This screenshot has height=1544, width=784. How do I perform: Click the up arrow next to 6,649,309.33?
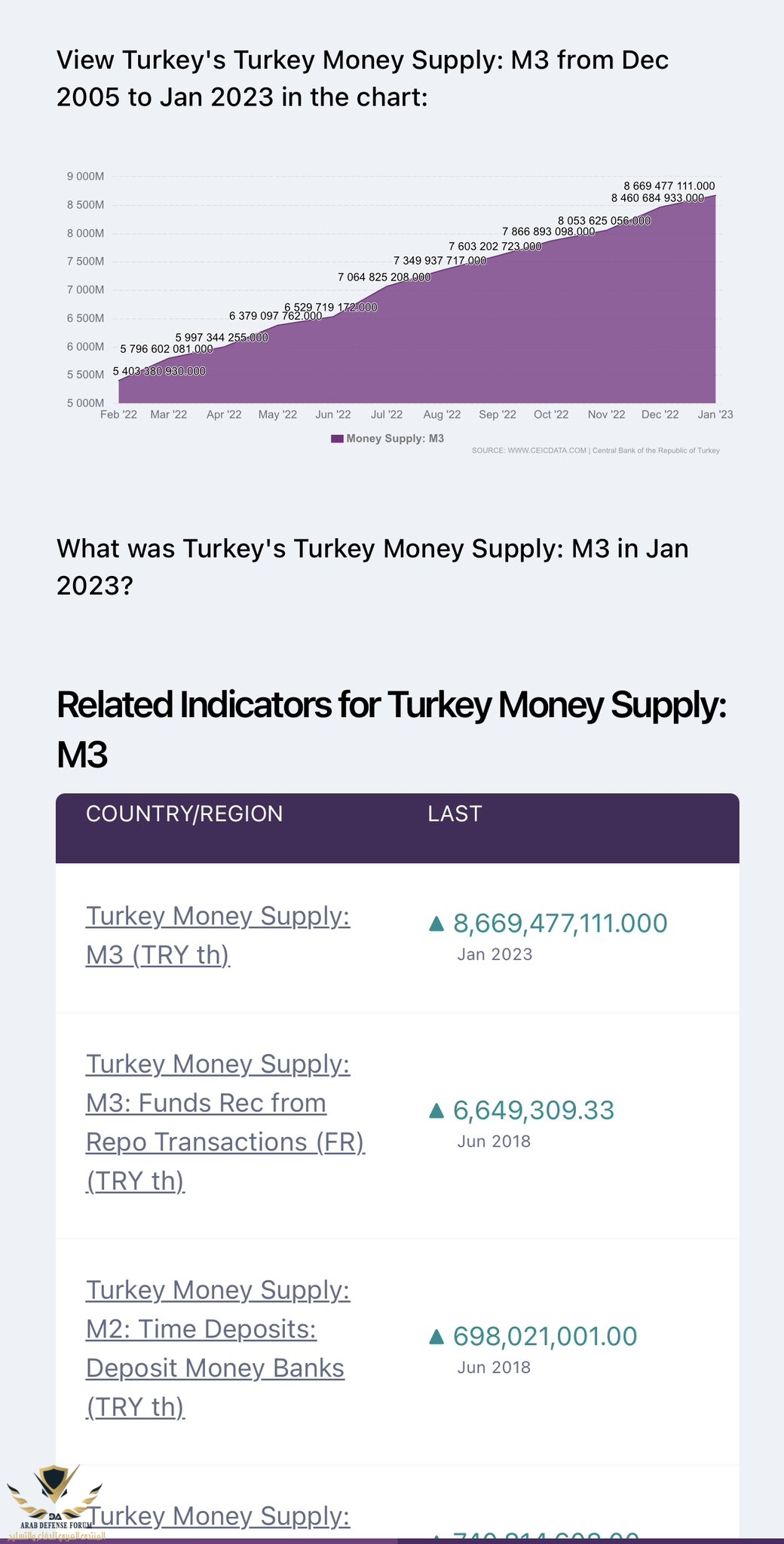(x=436, y=1111)
